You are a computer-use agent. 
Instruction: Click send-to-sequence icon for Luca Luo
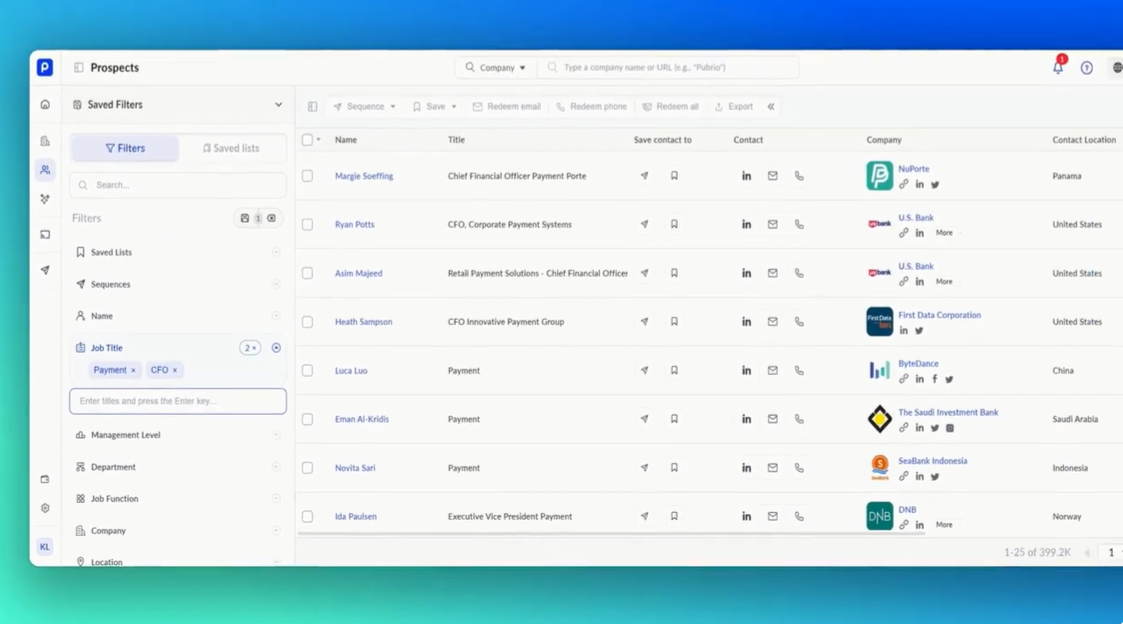pos(644,370)
